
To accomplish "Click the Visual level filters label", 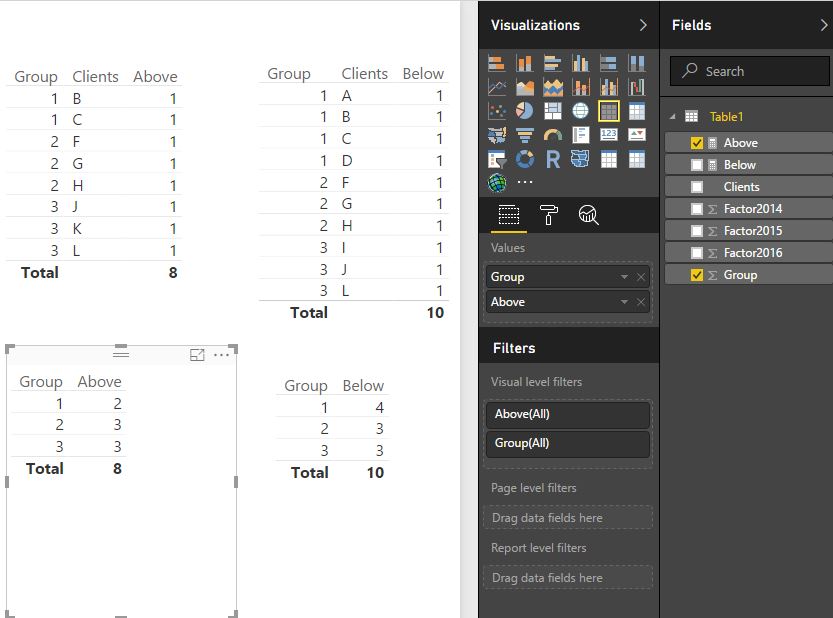I will click(536, 382).
